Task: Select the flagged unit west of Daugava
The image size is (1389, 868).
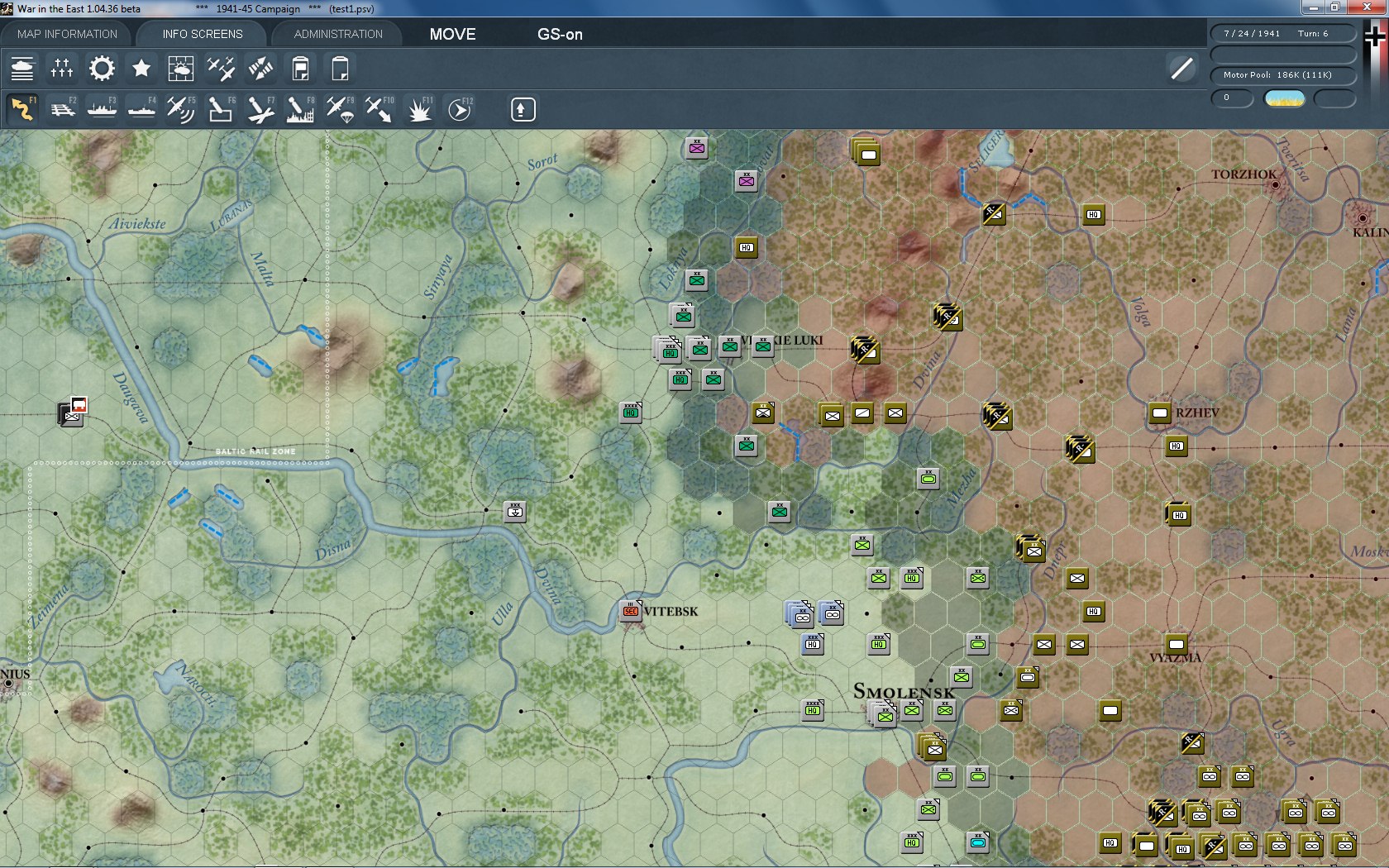Action: tap(73, 411)
